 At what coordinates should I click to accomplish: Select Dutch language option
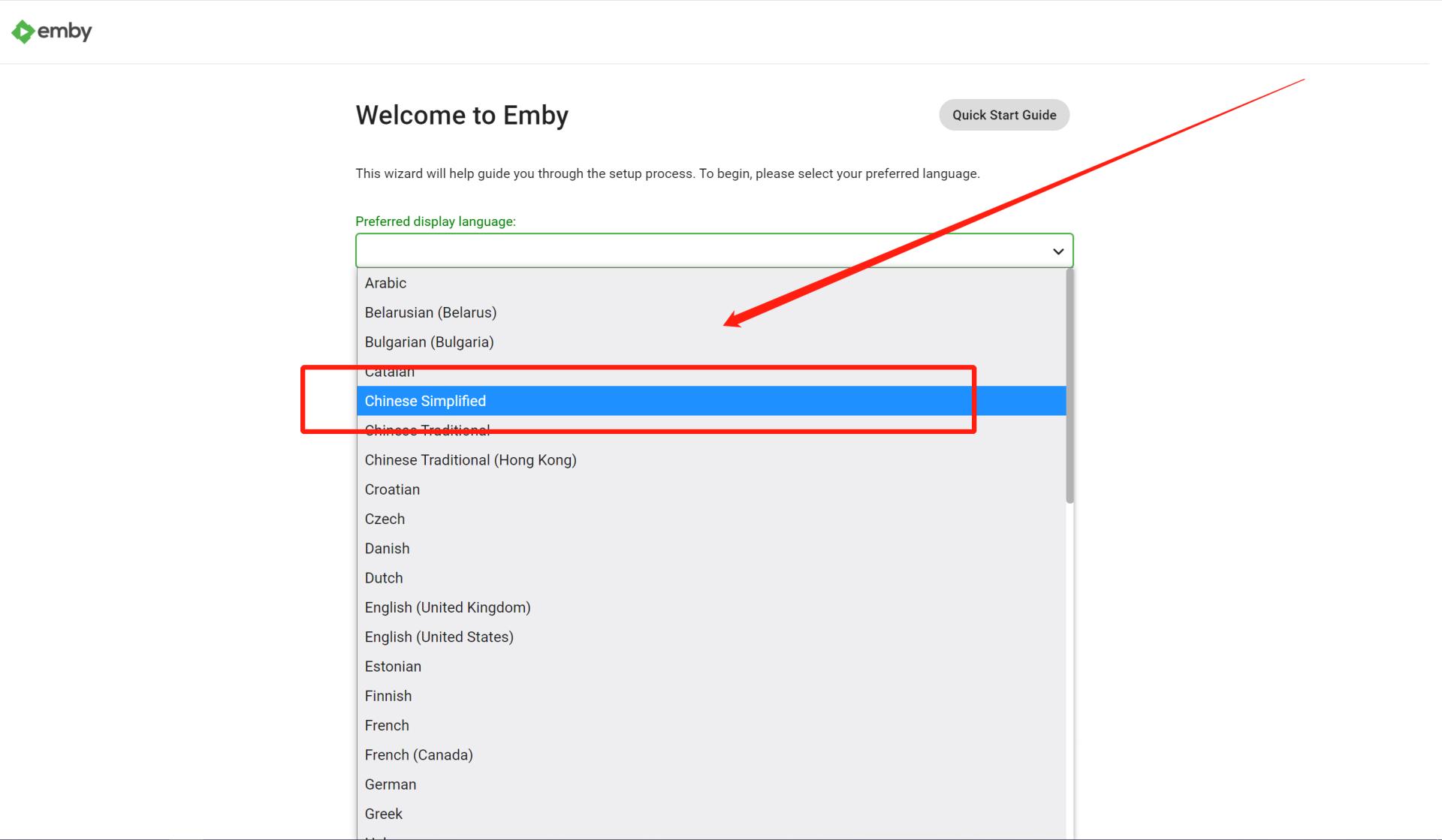(x=384, y=578)
